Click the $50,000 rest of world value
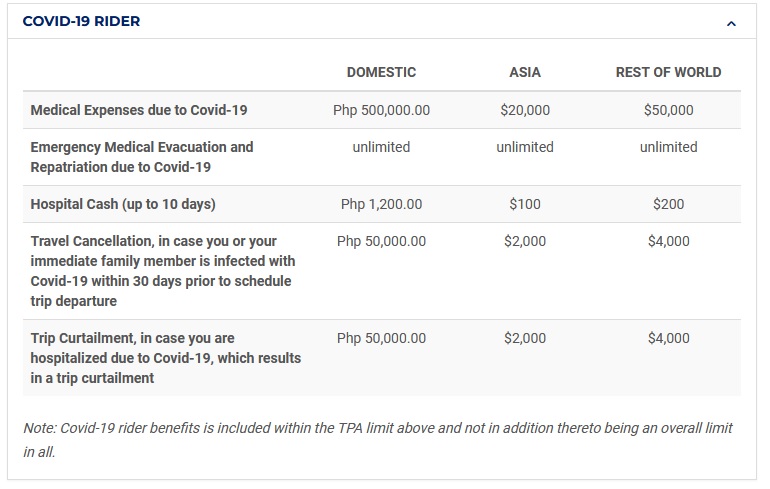 (668, 110)
